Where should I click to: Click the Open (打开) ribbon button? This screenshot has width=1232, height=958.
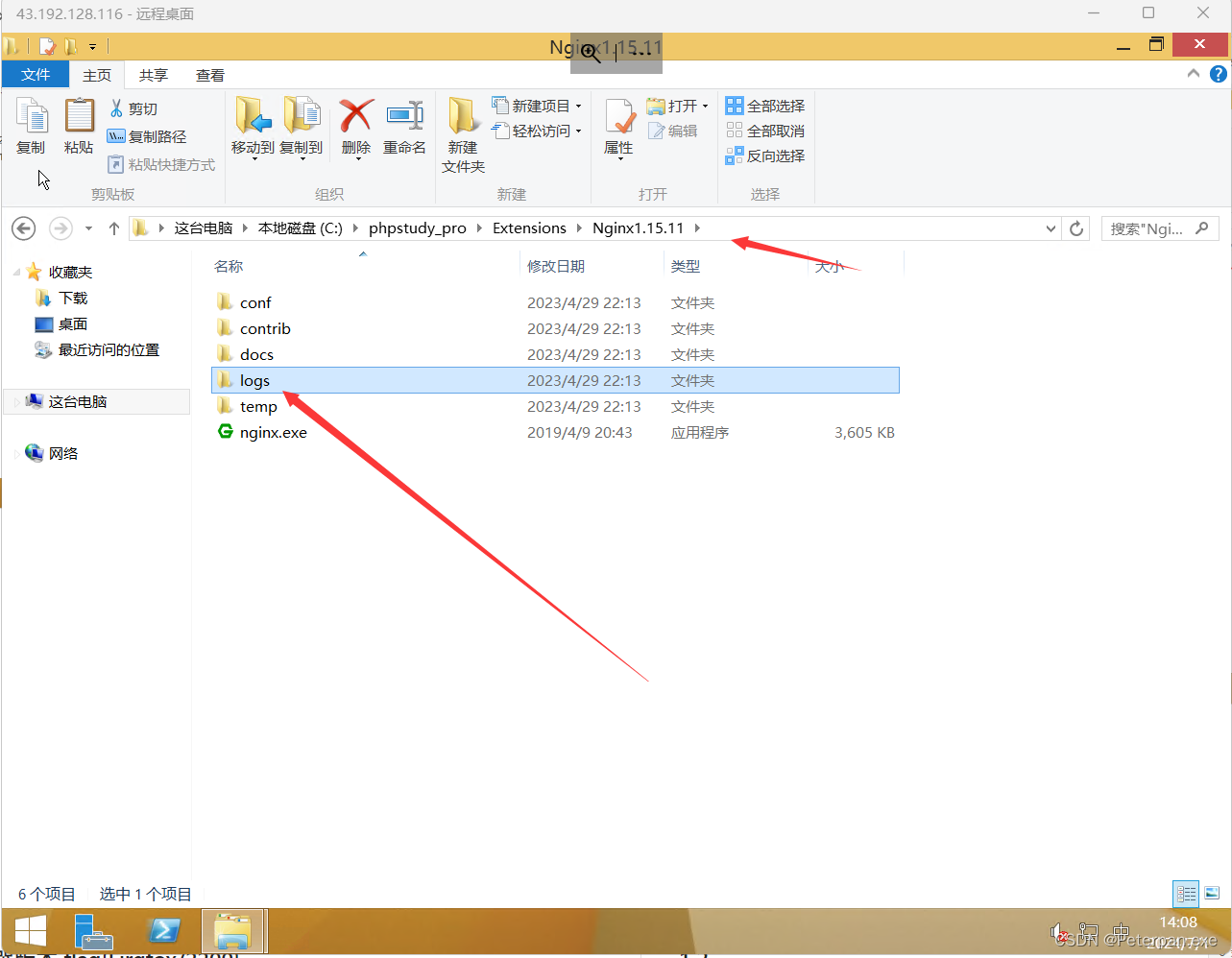678,106
